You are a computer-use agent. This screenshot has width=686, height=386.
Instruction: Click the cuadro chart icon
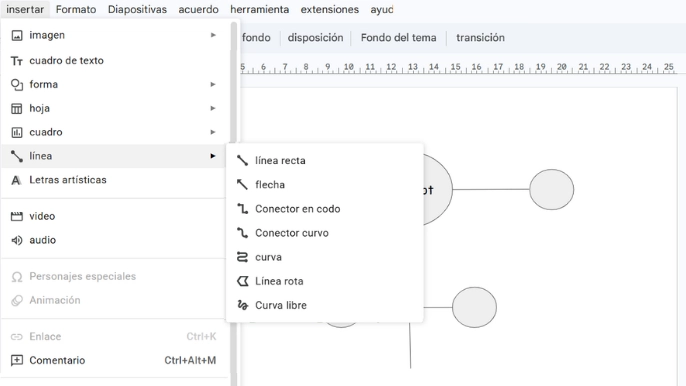(17, 132)
